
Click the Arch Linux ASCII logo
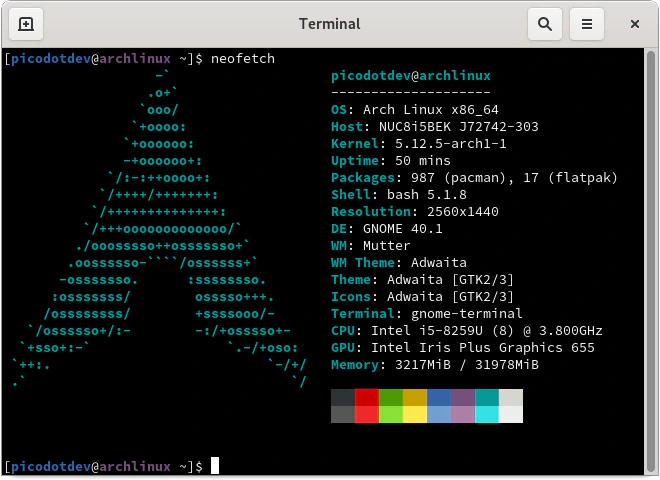160,230
